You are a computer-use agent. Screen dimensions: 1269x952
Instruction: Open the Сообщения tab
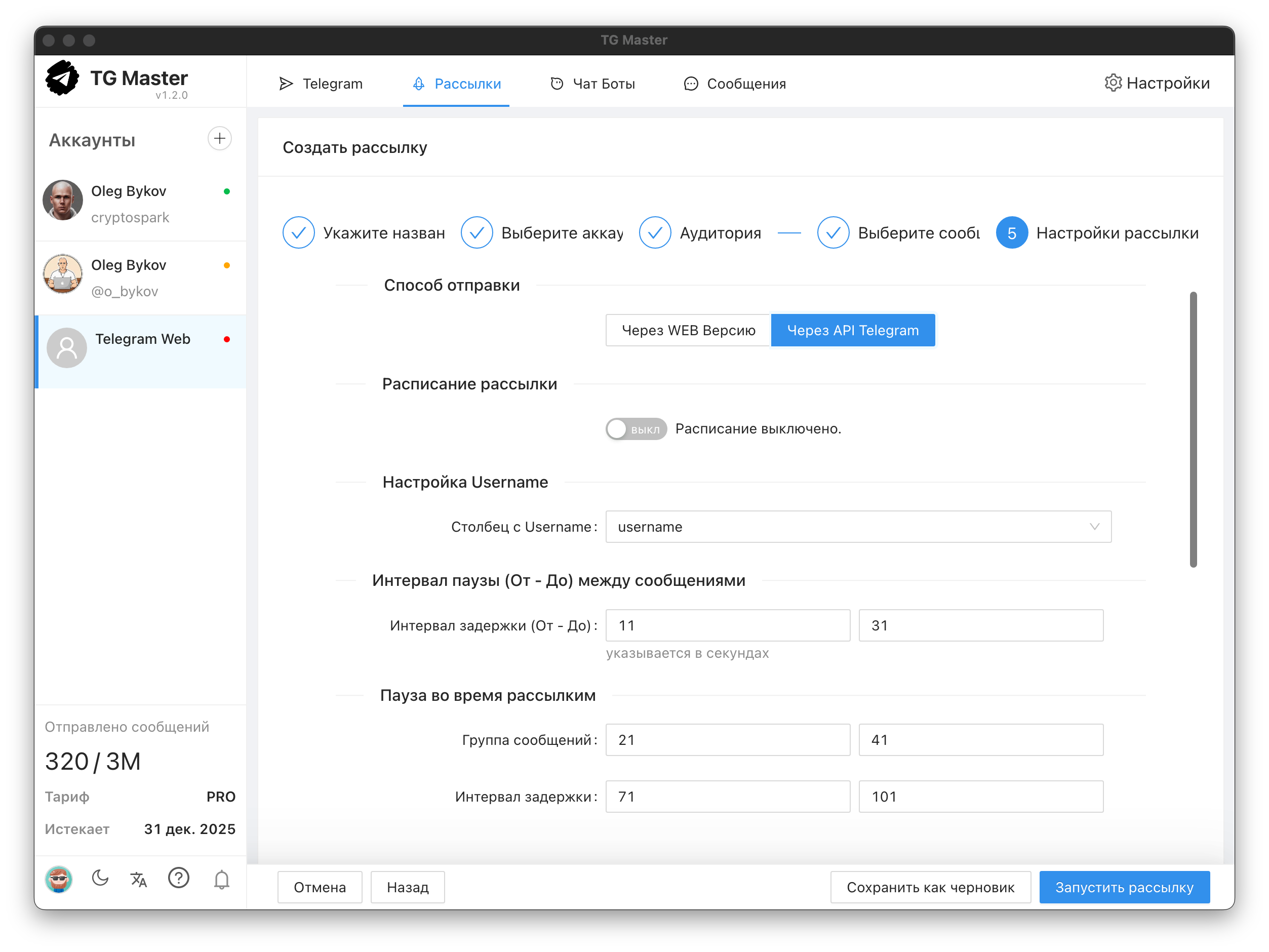pos(734,84)
